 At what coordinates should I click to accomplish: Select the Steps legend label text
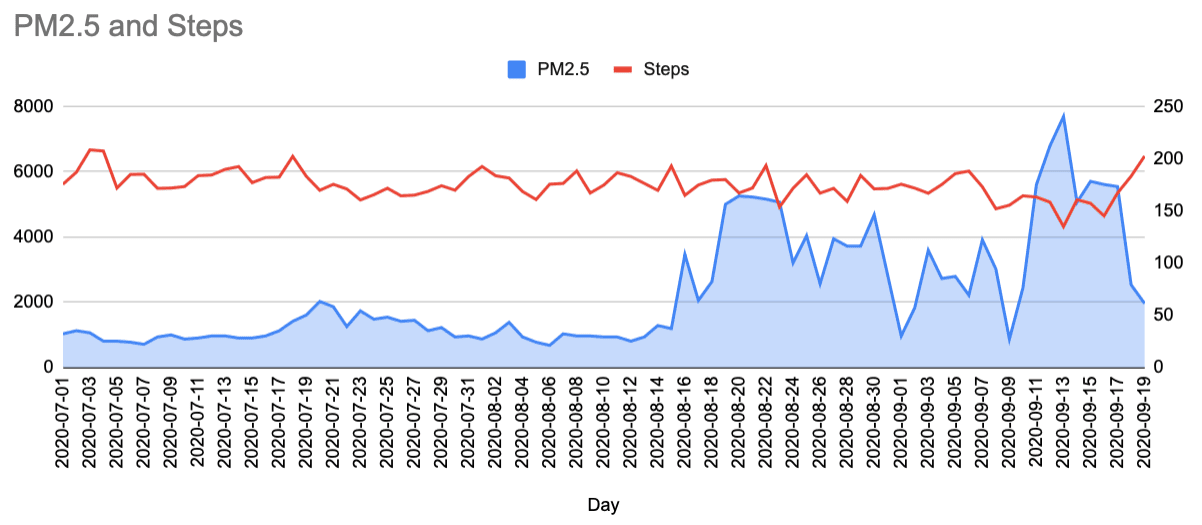(666, 69)
